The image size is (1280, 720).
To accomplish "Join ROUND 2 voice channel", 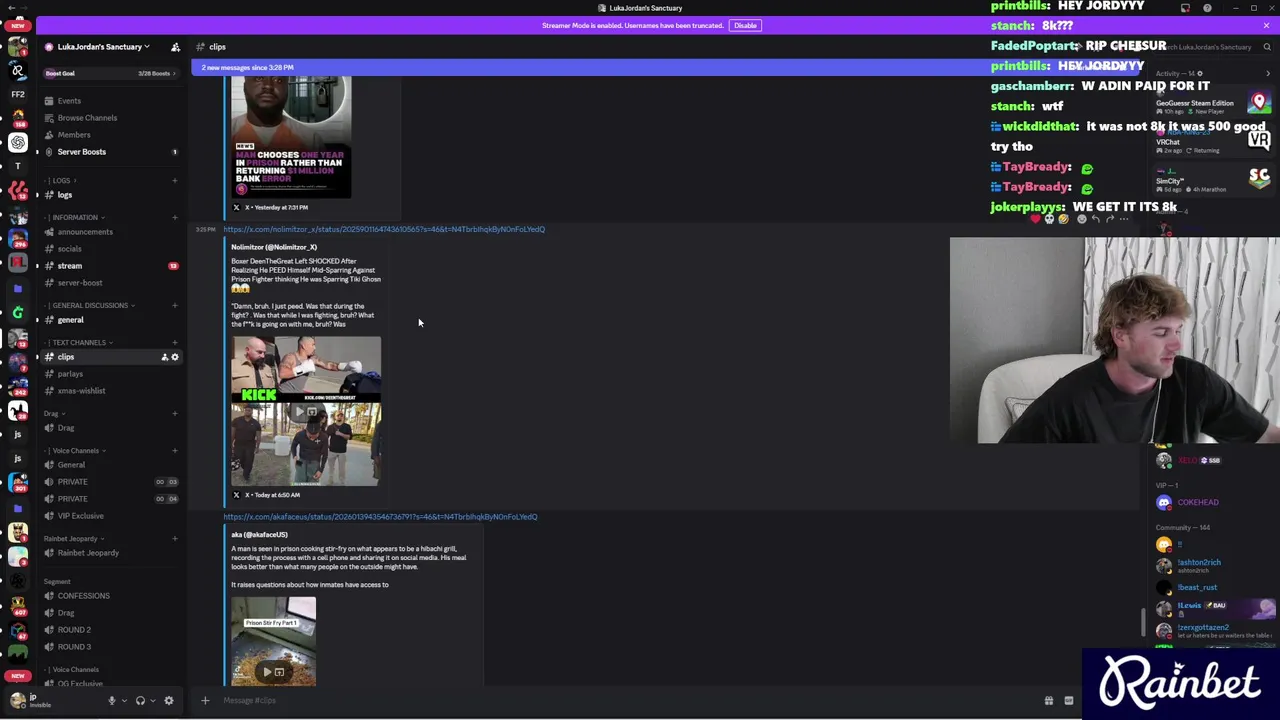I will pyautogui.click(x=112, y=630).
